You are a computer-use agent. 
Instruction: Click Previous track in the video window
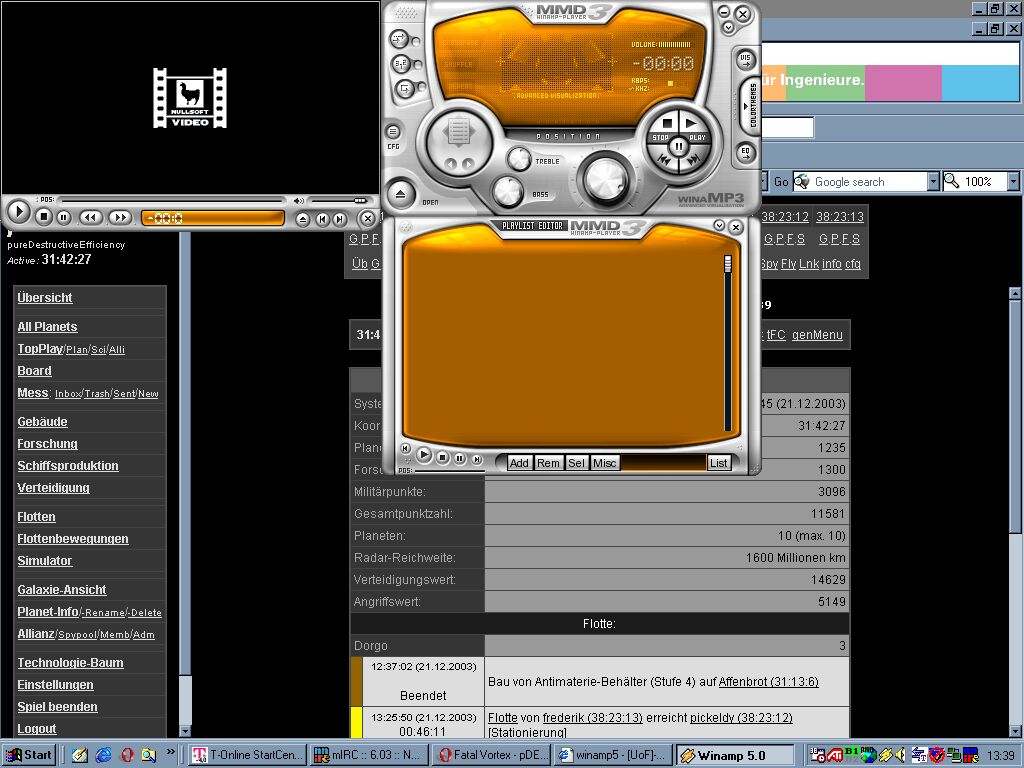click(322, 219)
